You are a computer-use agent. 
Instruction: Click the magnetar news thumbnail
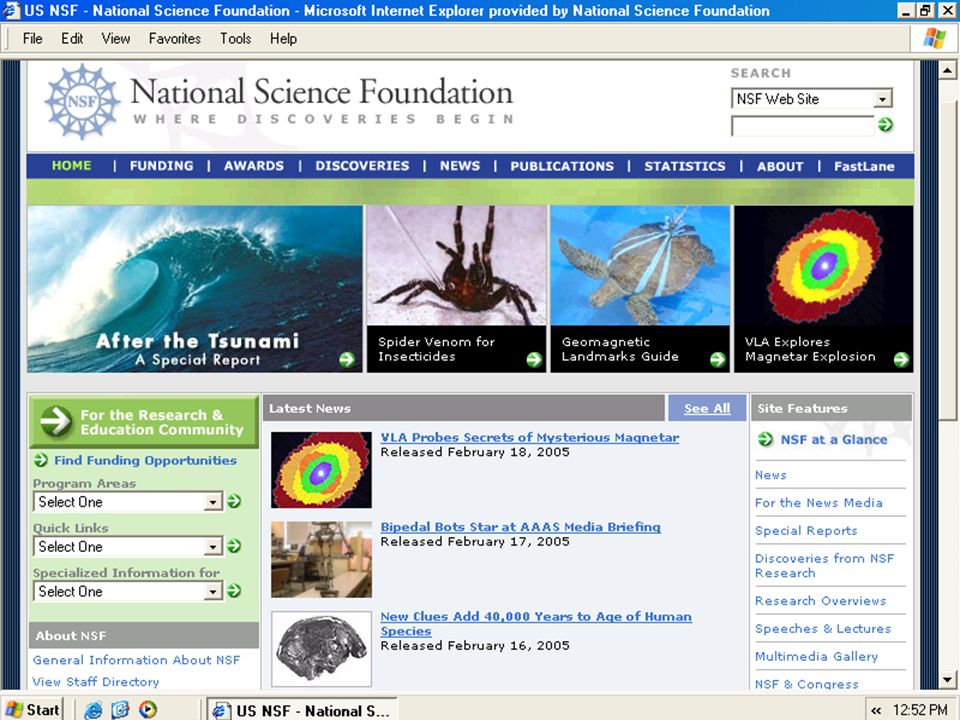(321, 470)
